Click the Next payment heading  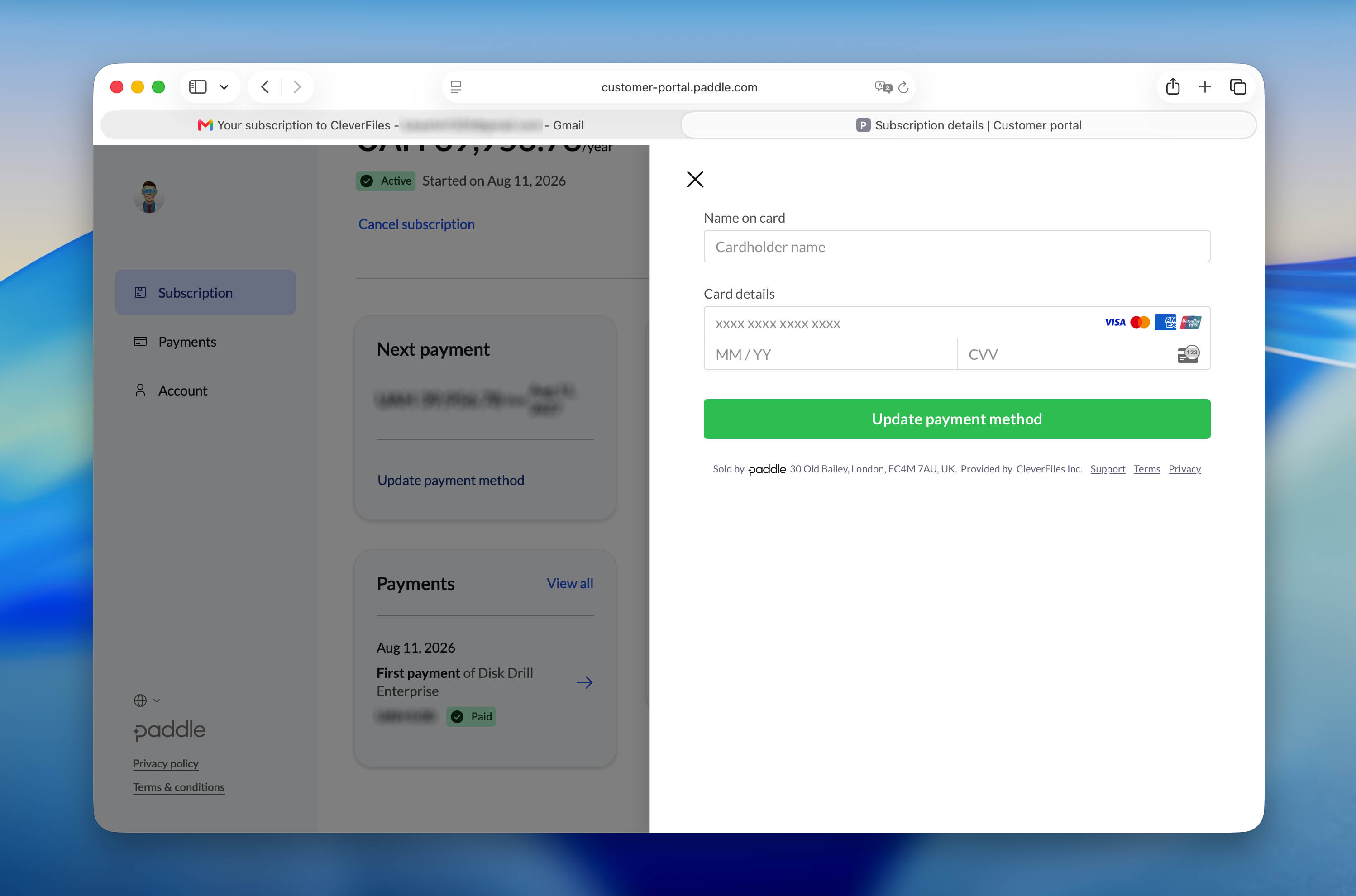tap(433, 349)
